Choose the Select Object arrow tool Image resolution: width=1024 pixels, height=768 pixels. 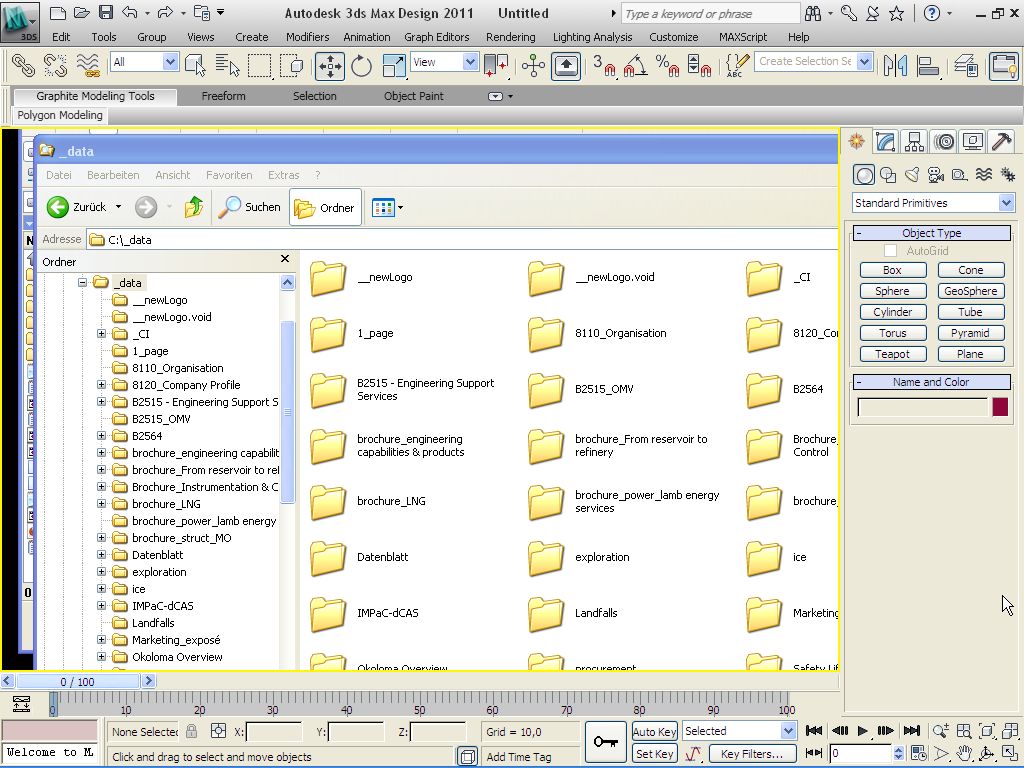(195, 65)
